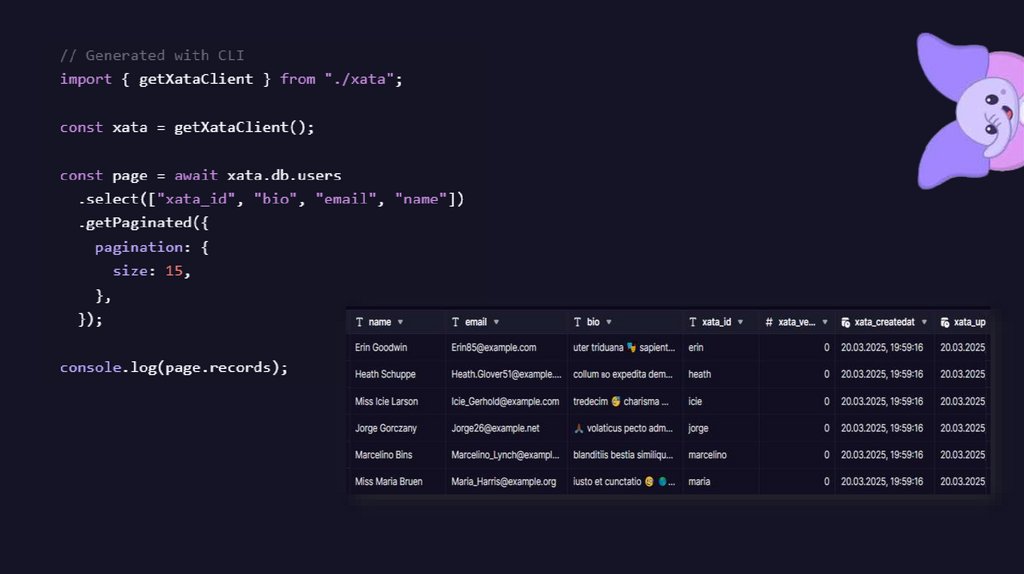Click the name cell Jorge Gorczany
1024x574 pixels.
tap(385, 428)
